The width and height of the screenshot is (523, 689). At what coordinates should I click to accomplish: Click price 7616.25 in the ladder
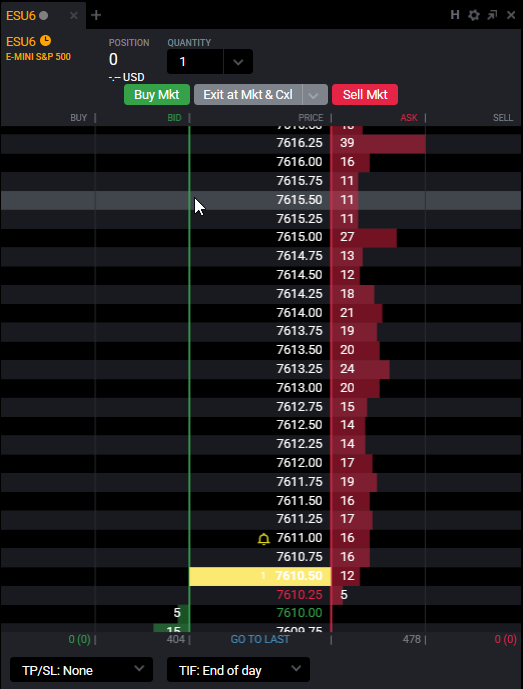[299, 143]
